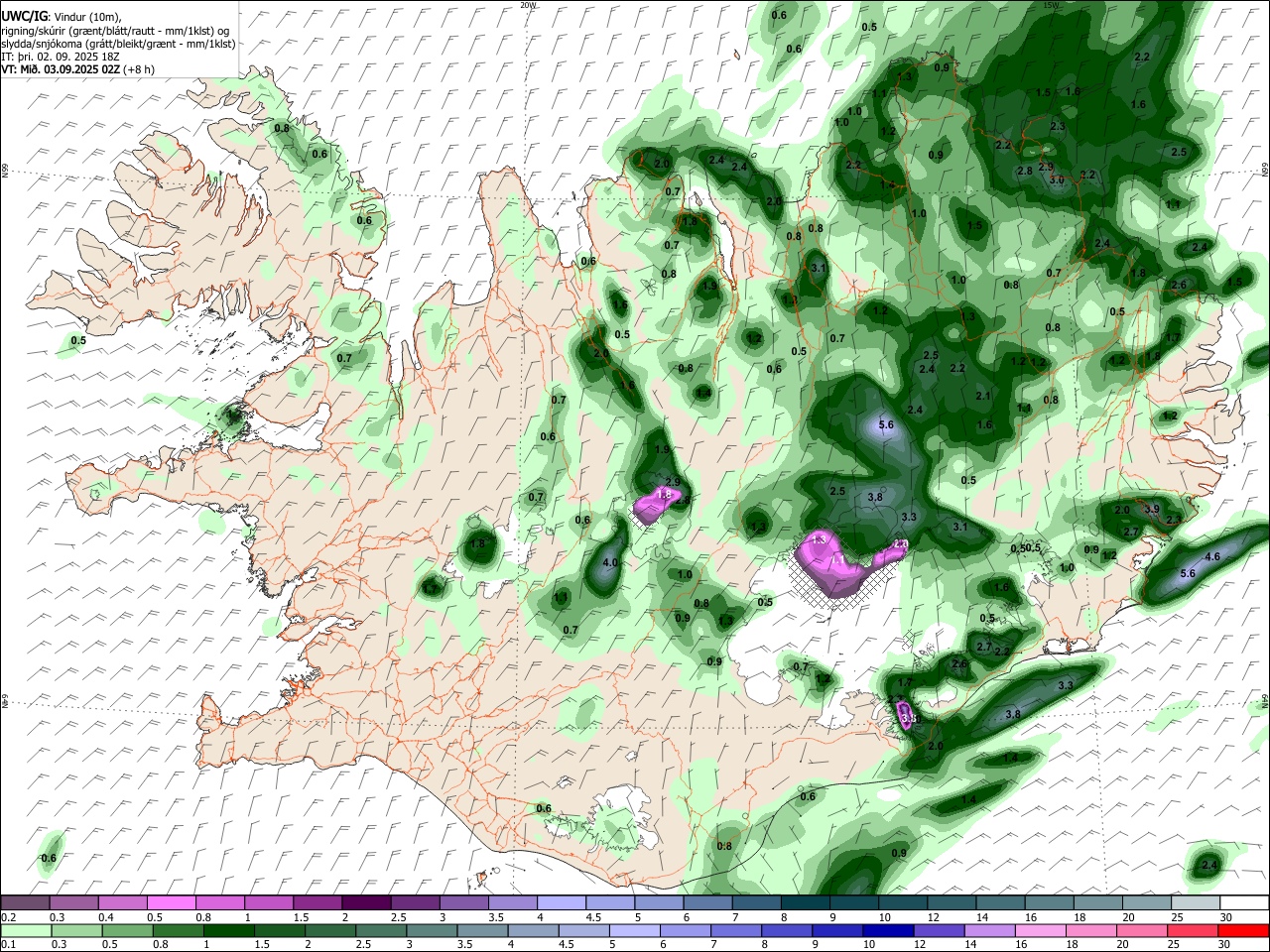Click the "2.1" precipitation value on the map
The image size is (1270, 952).
983,396
